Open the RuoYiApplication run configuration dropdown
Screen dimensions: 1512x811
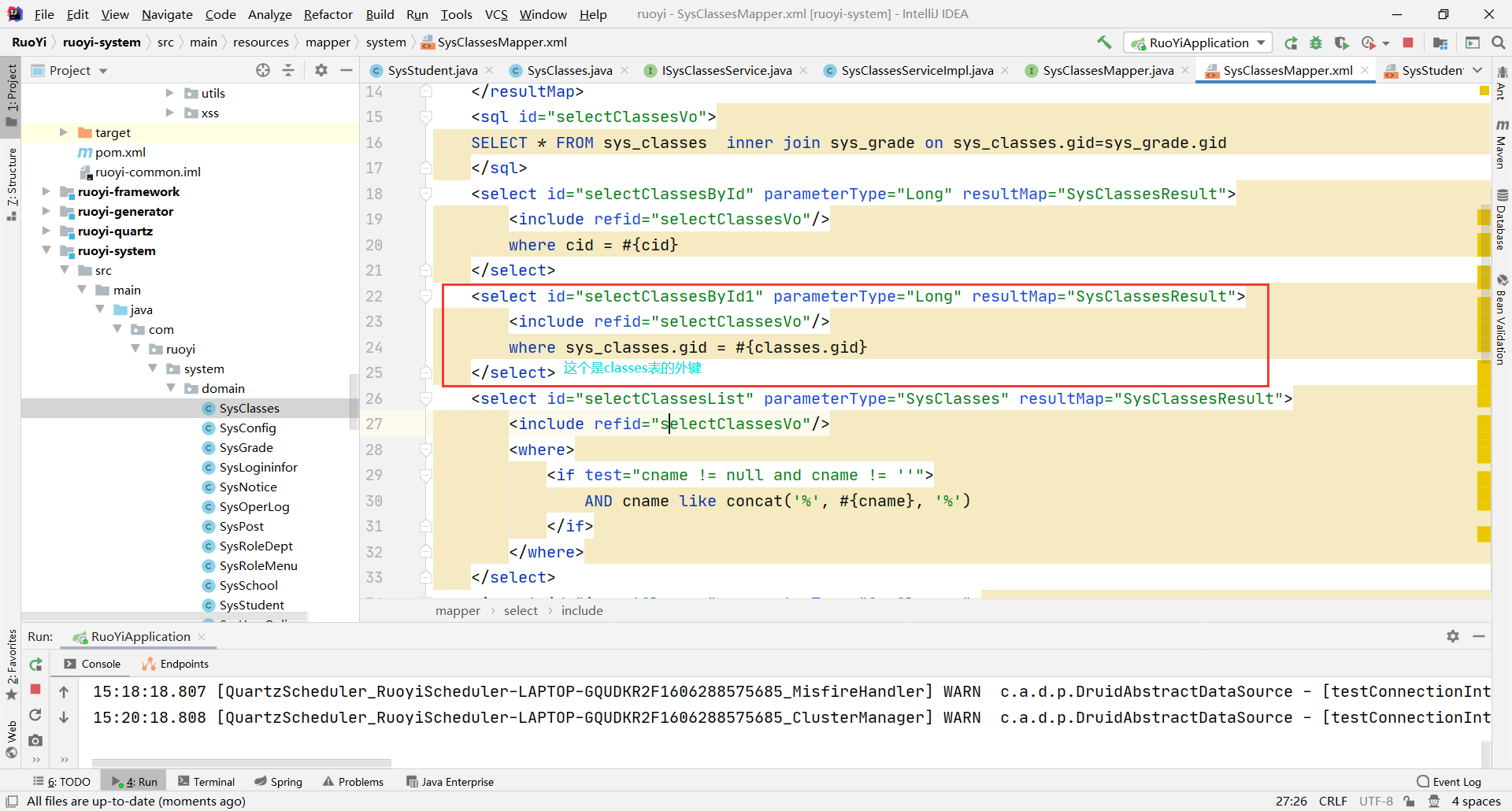point(1199,43)
